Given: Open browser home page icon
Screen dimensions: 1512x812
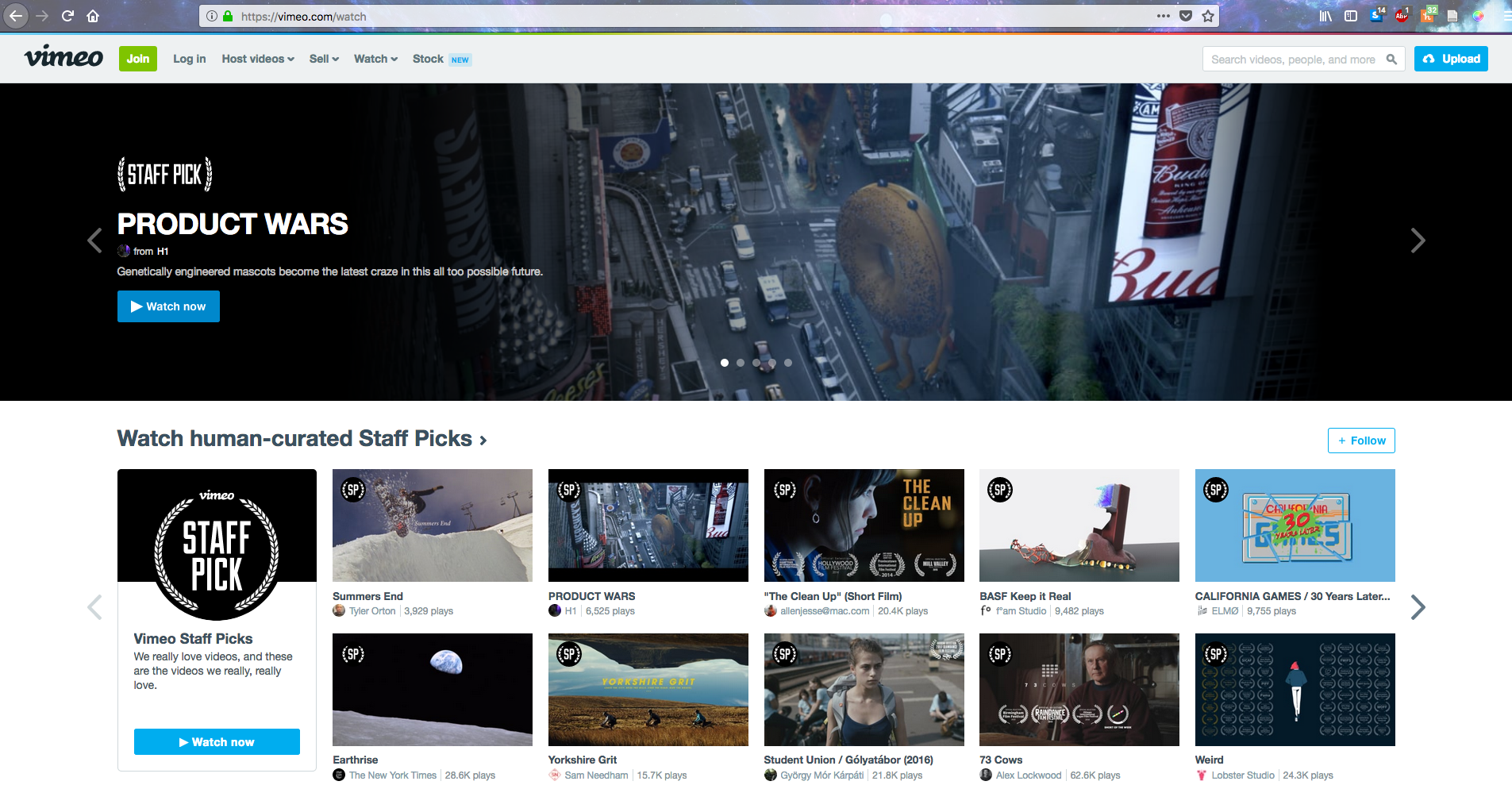Looking at the screenshot, I should 93,16.
